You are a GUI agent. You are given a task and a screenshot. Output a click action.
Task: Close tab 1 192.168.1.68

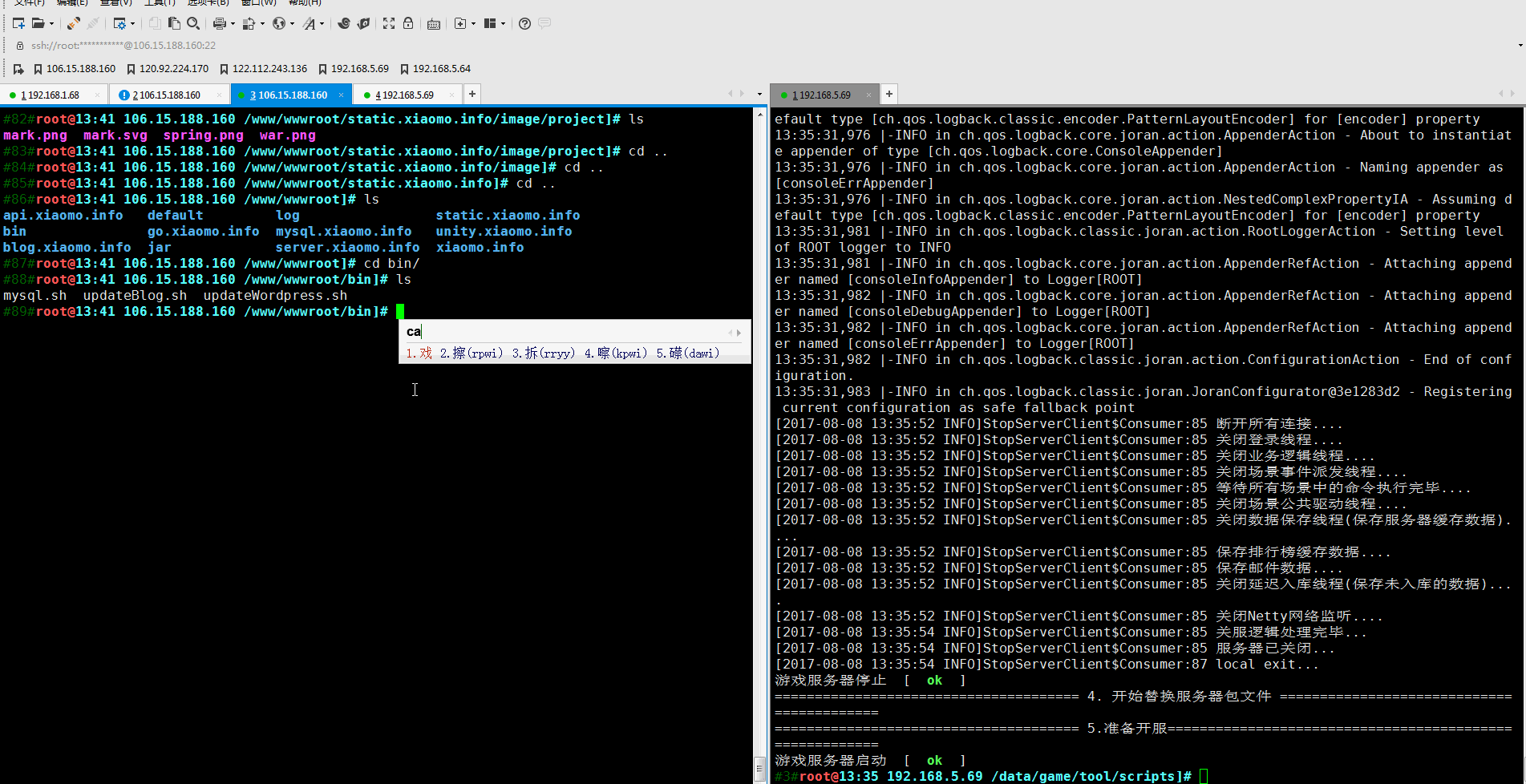[98, 95]
